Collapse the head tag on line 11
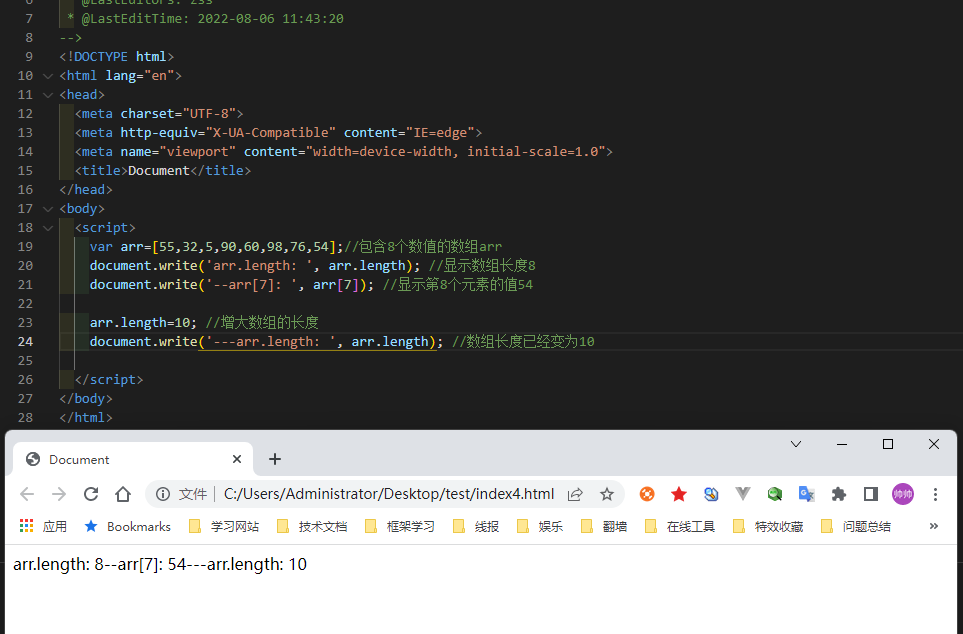 click(x=48, y=95)
